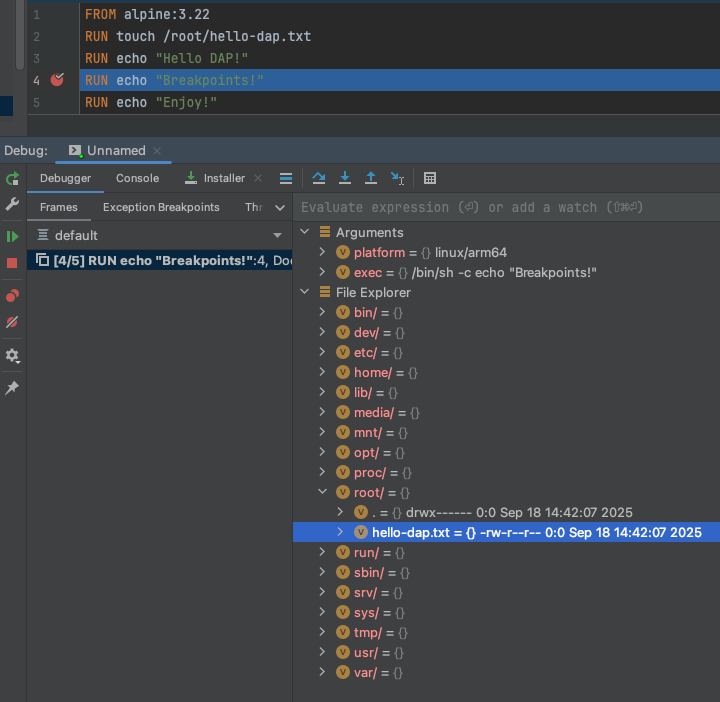Toggle the breakpoint on line 4
Image resolution: width=720 pixels, height=702 pixels.
click(57, 80)
